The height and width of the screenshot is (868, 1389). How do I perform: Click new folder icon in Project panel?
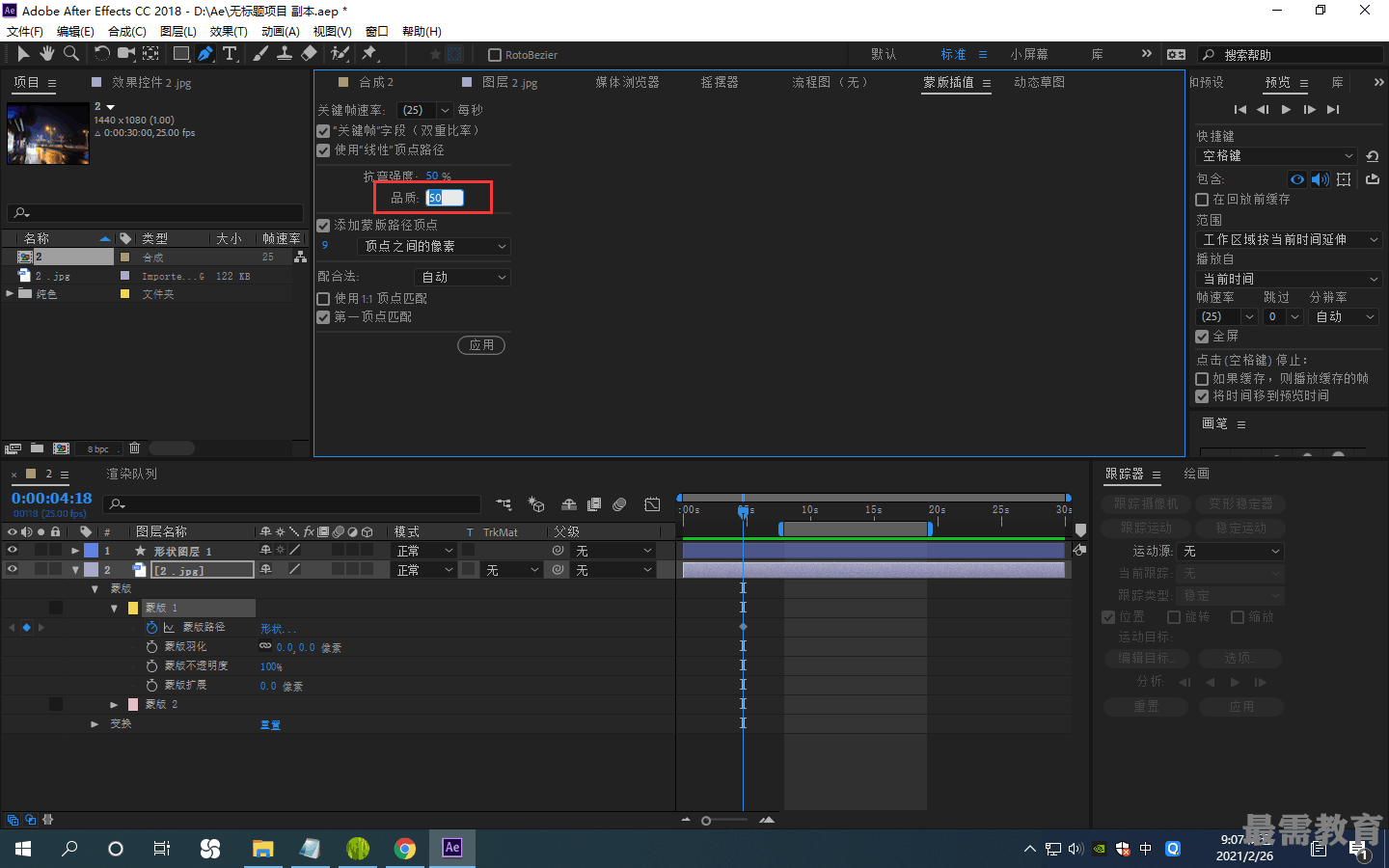[x=37, y=448]
